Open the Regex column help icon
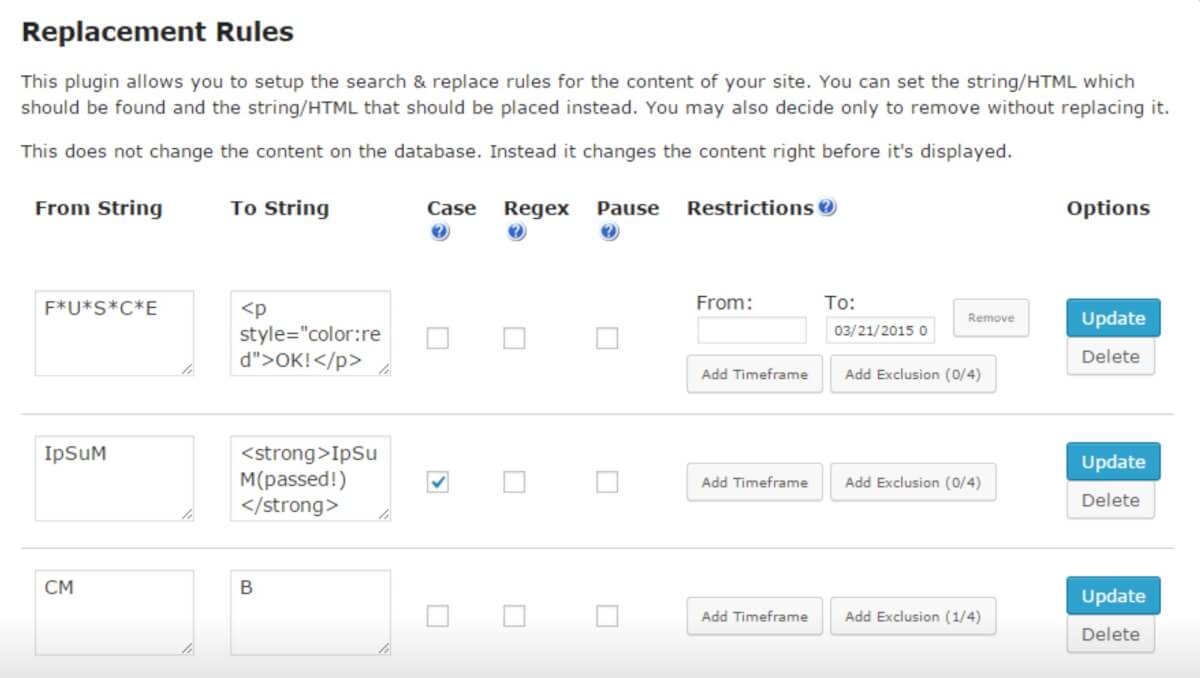 (516, 232)
